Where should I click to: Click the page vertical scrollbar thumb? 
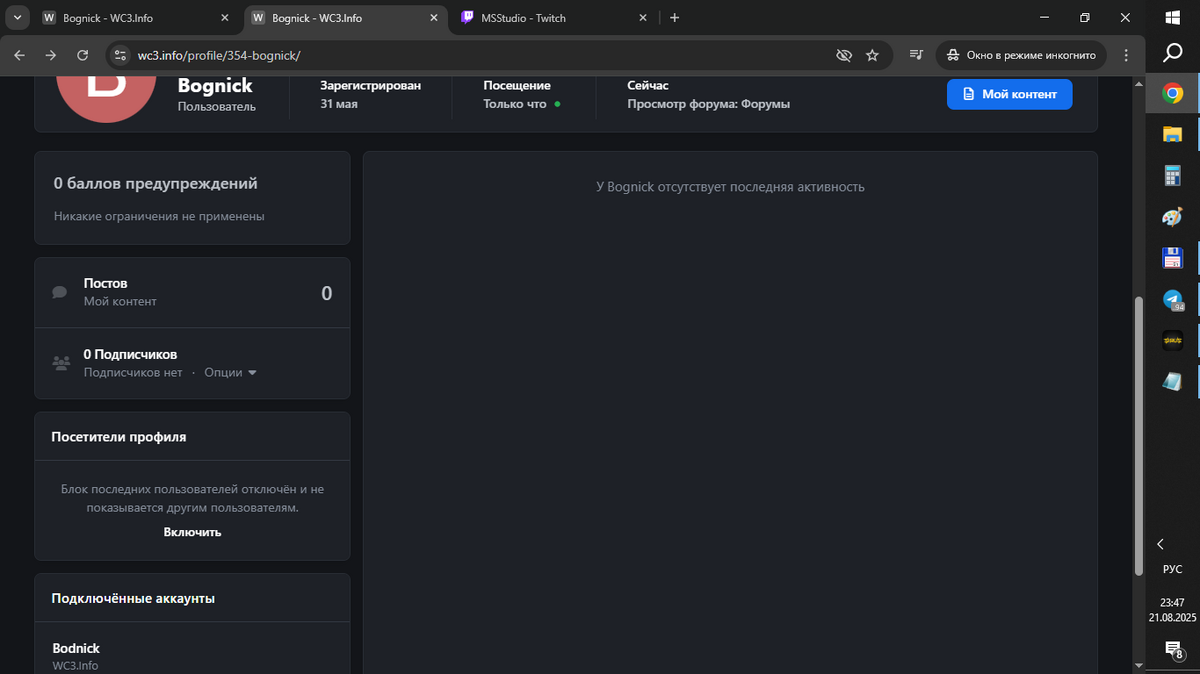click(1139, 436)
